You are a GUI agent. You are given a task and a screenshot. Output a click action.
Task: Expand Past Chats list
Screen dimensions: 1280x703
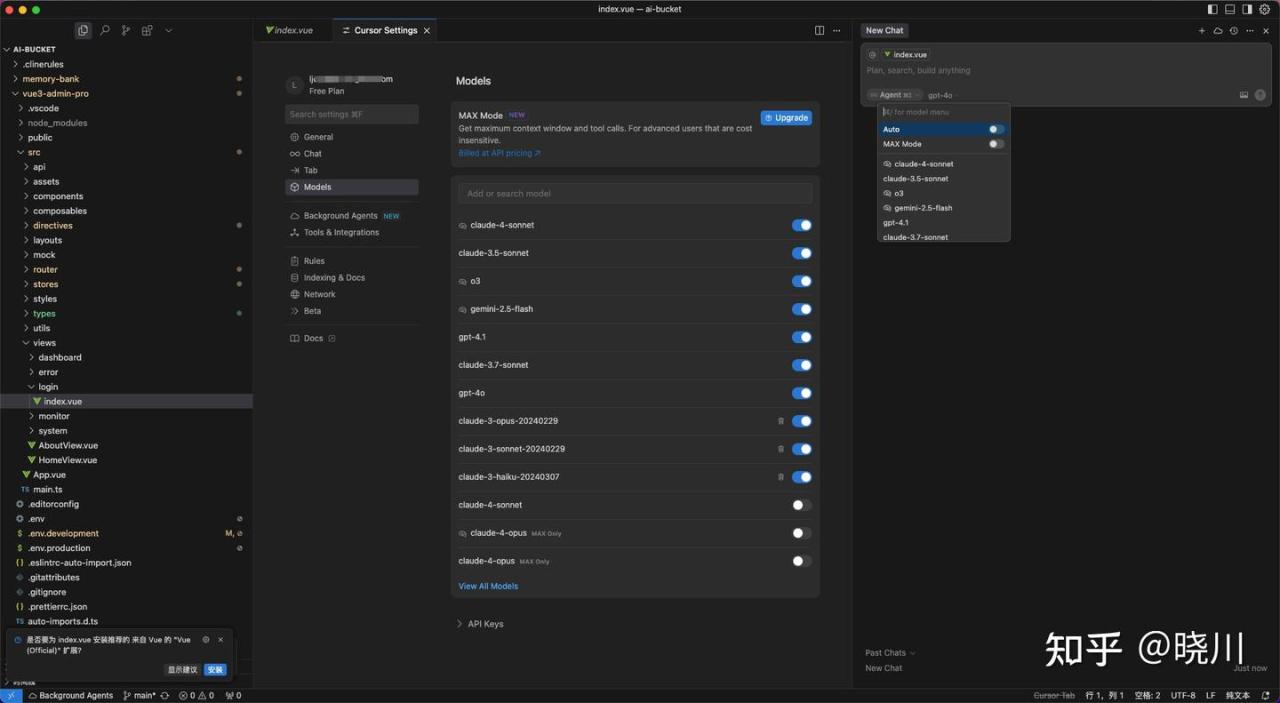point(890,653)
